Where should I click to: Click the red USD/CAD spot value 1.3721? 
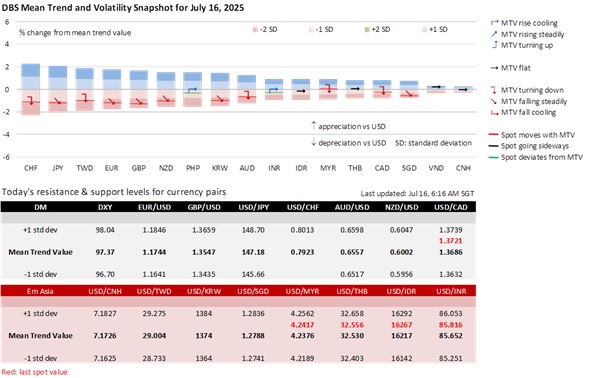(x=451, y=241)
